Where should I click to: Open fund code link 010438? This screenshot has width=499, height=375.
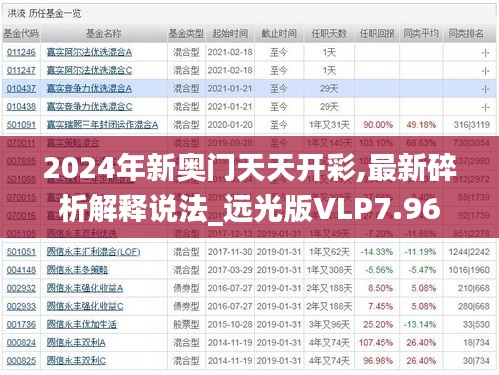click(21, 107)
